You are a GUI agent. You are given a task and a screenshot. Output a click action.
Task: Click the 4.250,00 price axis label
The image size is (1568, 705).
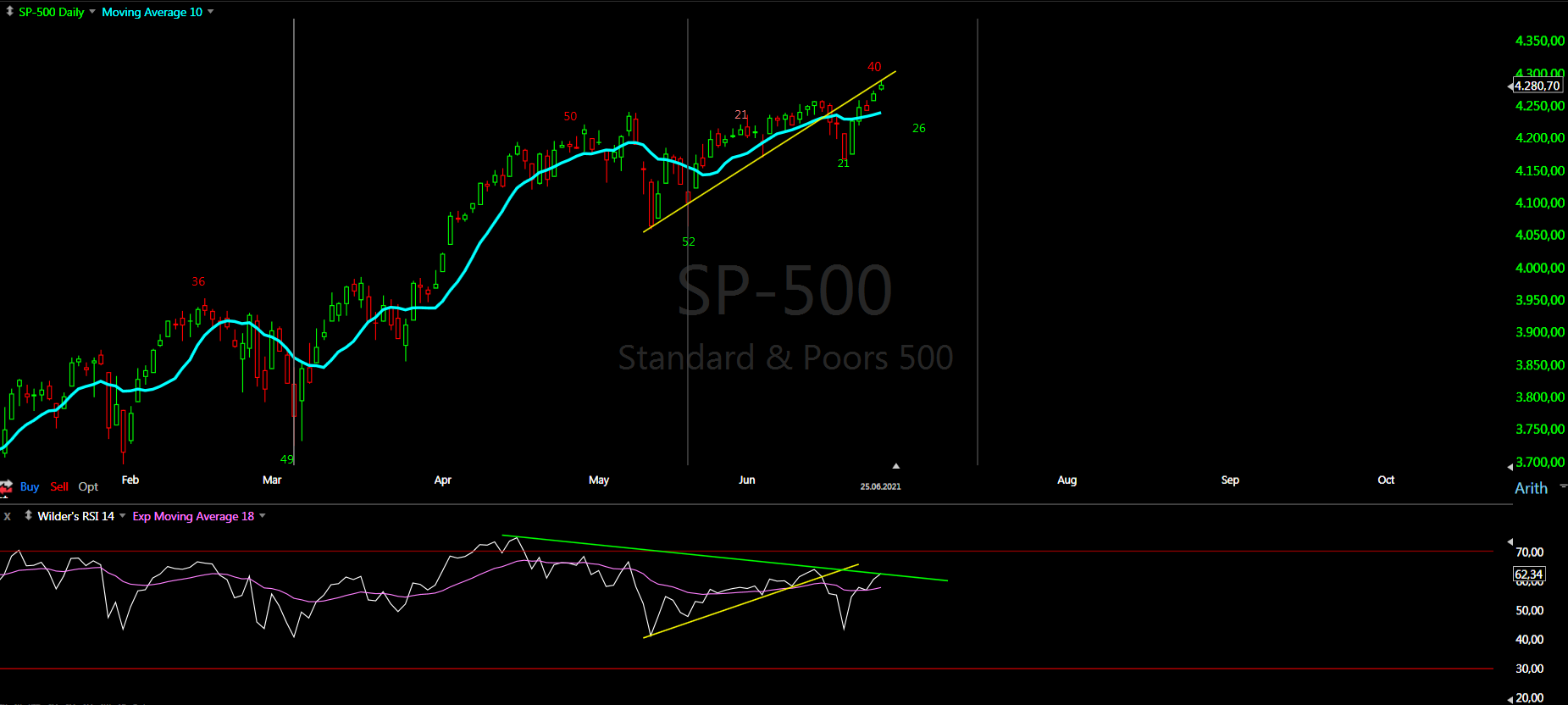(x=1540, y=106)
